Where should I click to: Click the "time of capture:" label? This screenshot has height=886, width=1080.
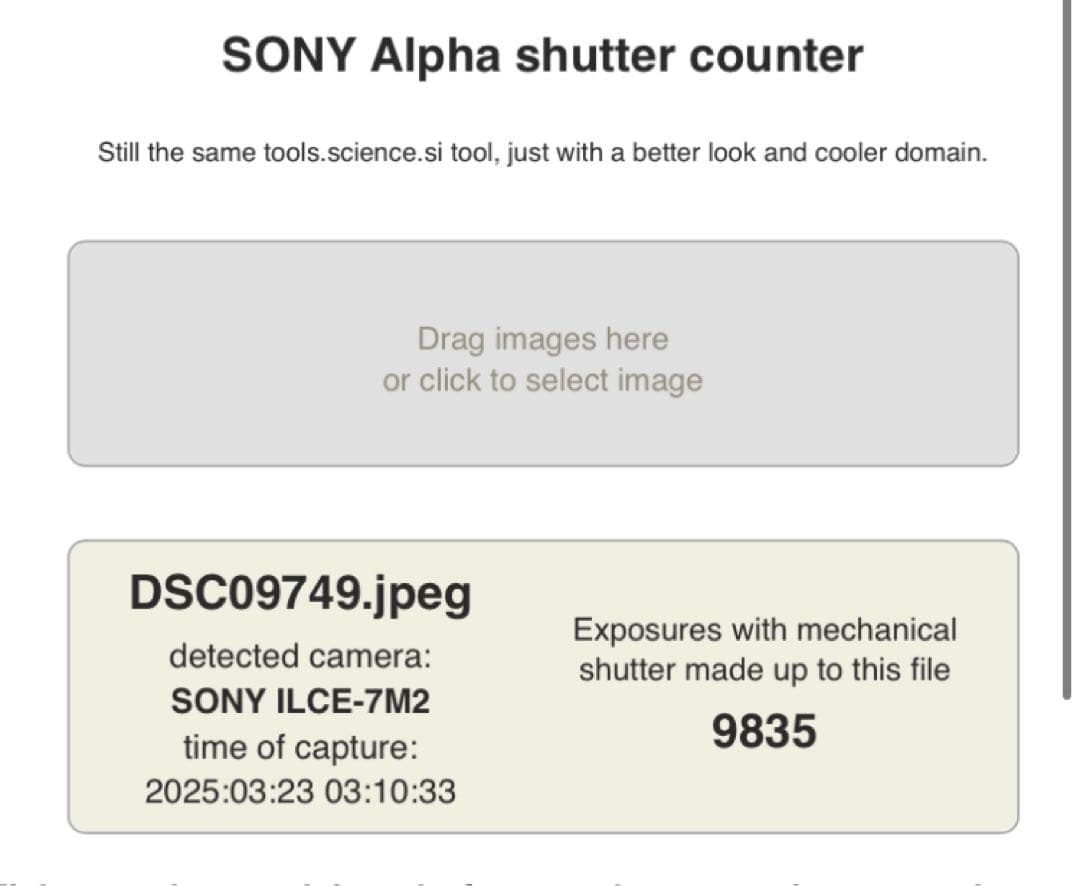300,746
